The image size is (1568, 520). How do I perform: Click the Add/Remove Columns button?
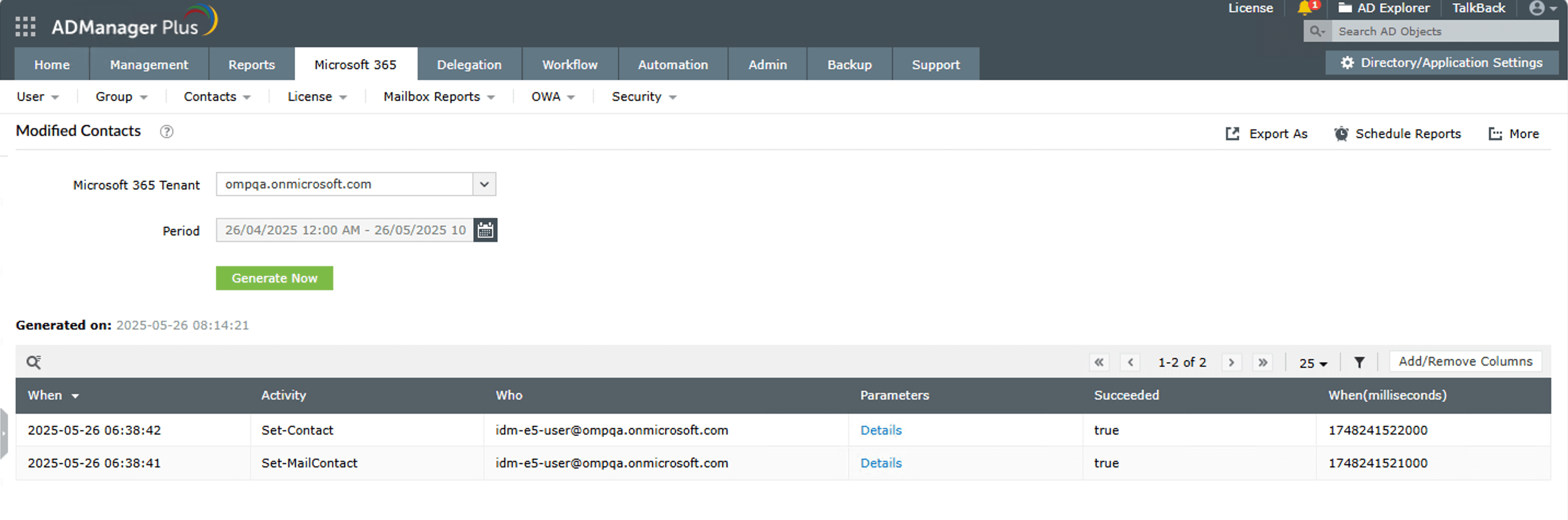[x=1465, y=361]
